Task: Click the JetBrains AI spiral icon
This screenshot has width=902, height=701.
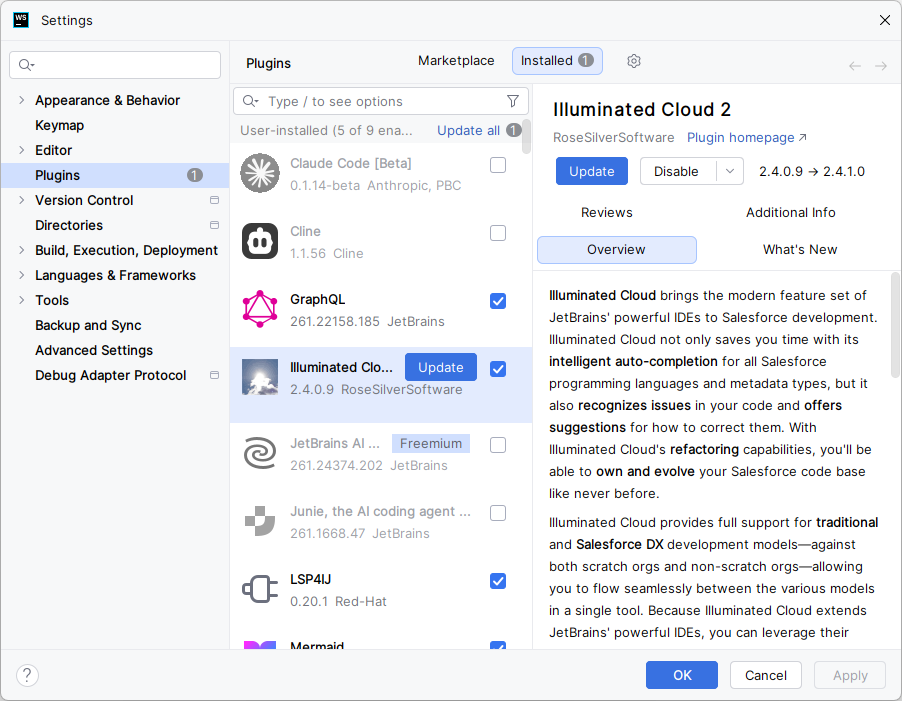Action: tap(260, 453)
